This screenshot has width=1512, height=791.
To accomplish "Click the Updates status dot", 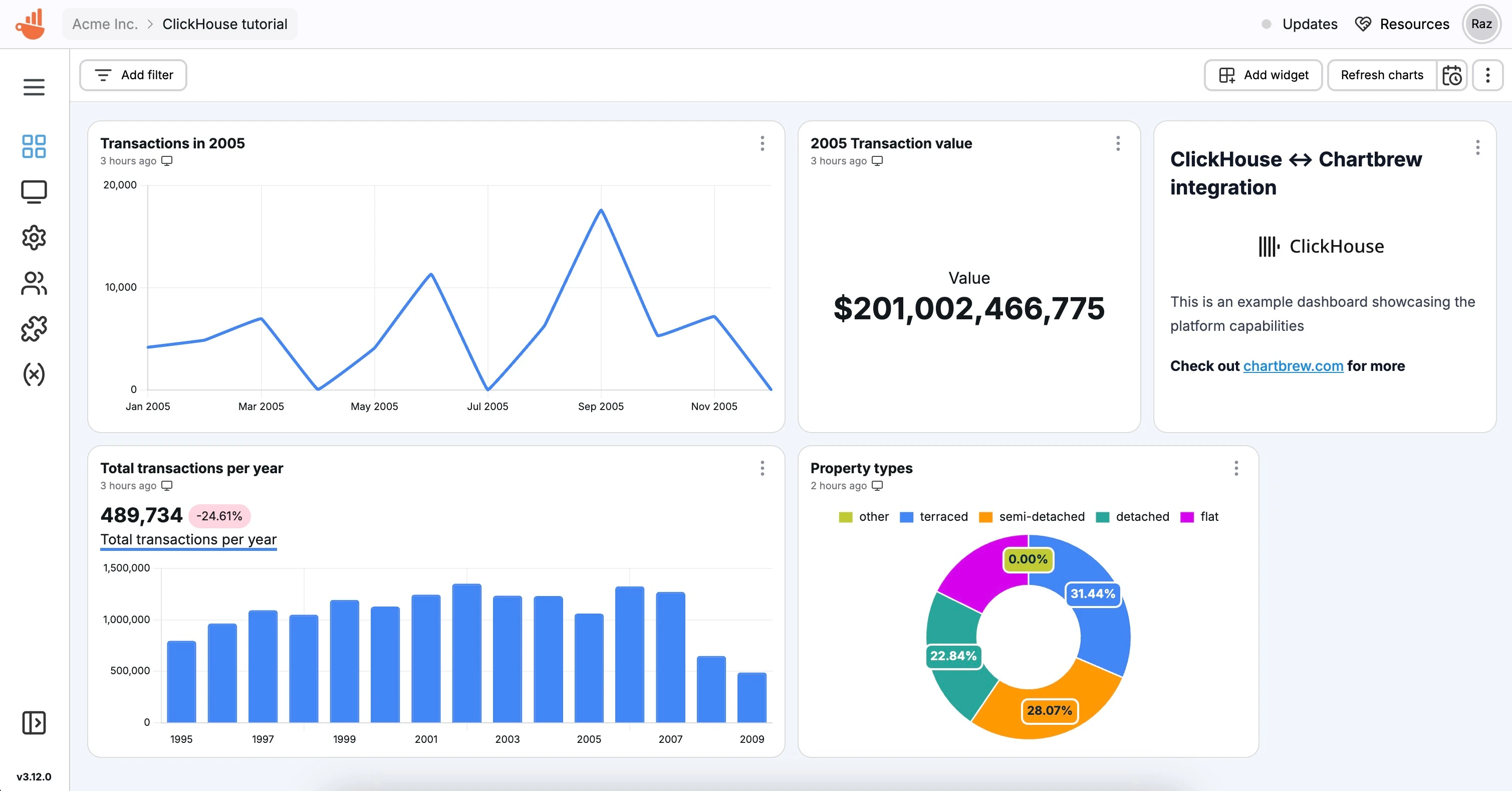I will pos(1267,24).
